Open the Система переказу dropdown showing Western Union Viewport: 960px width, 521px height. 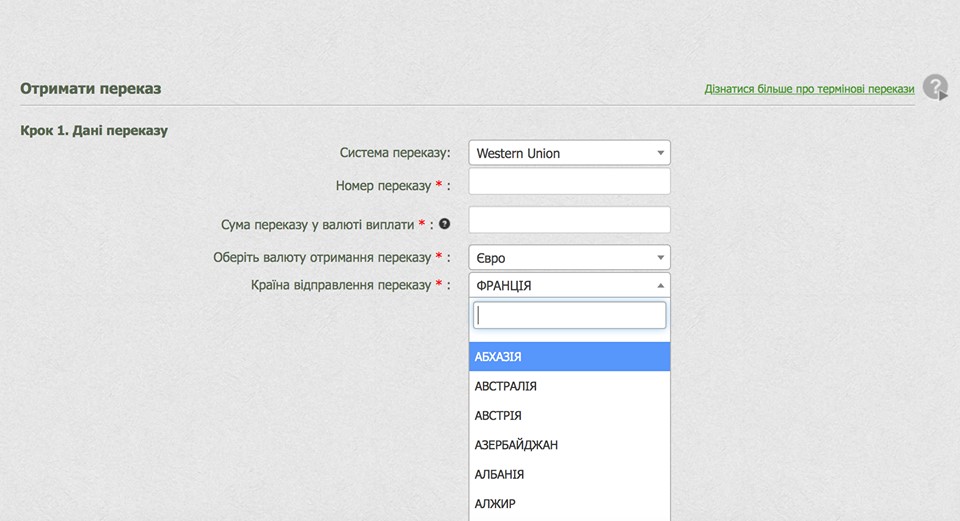click(x=569, y=153)
